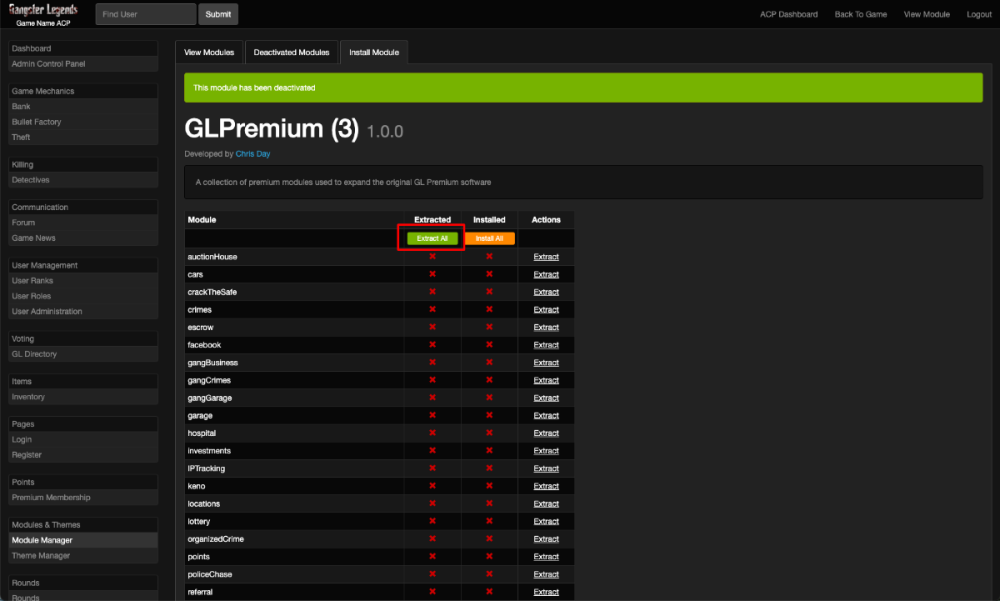Visit the Chris Day developer link

[253, 154]
